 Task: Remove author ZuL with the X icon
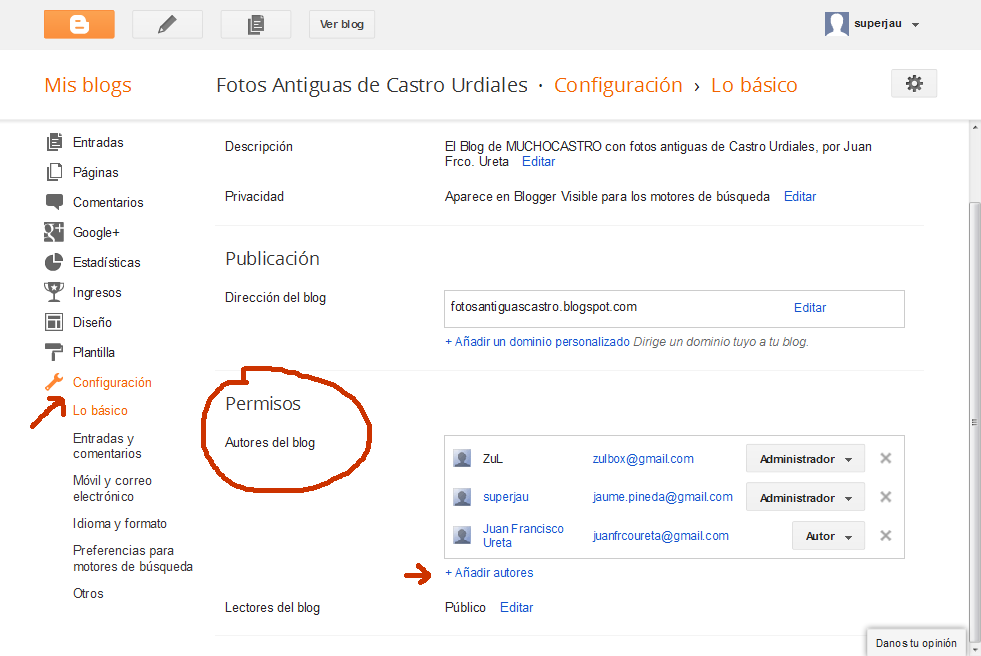pyautogui.click(x=885, y=459)
